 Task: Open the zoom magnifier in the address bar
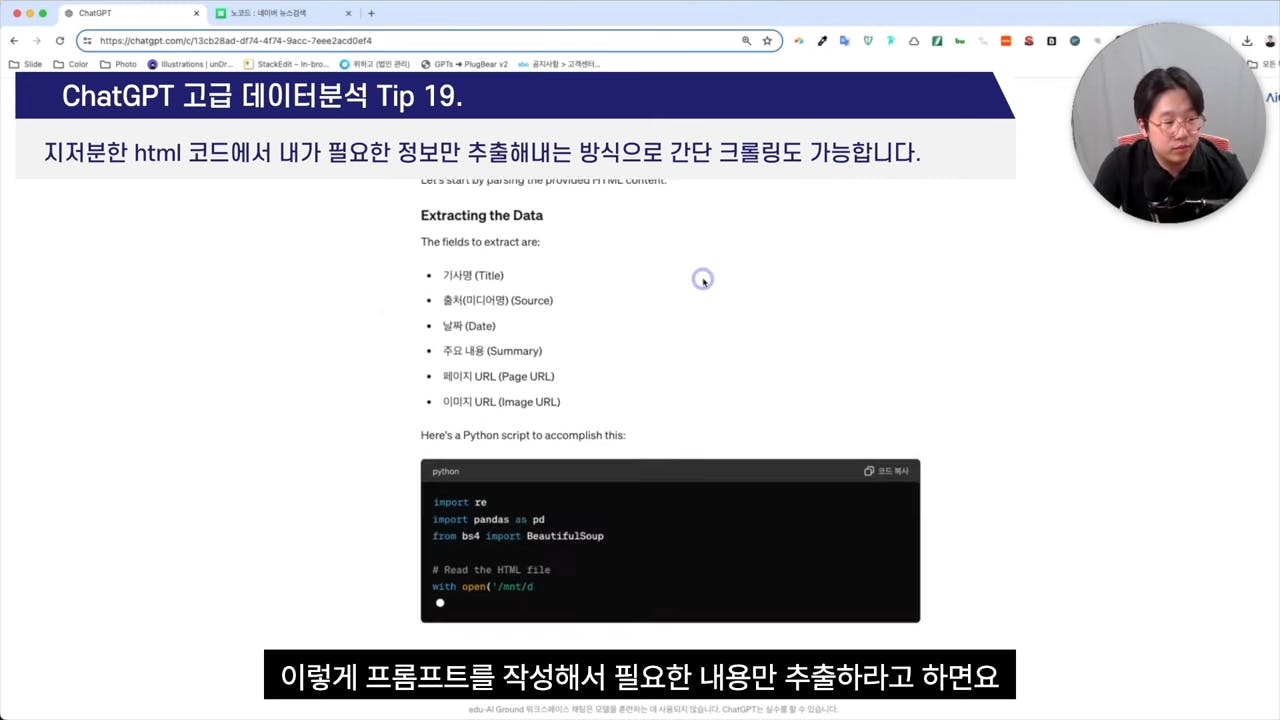click(x=746, y=41)
